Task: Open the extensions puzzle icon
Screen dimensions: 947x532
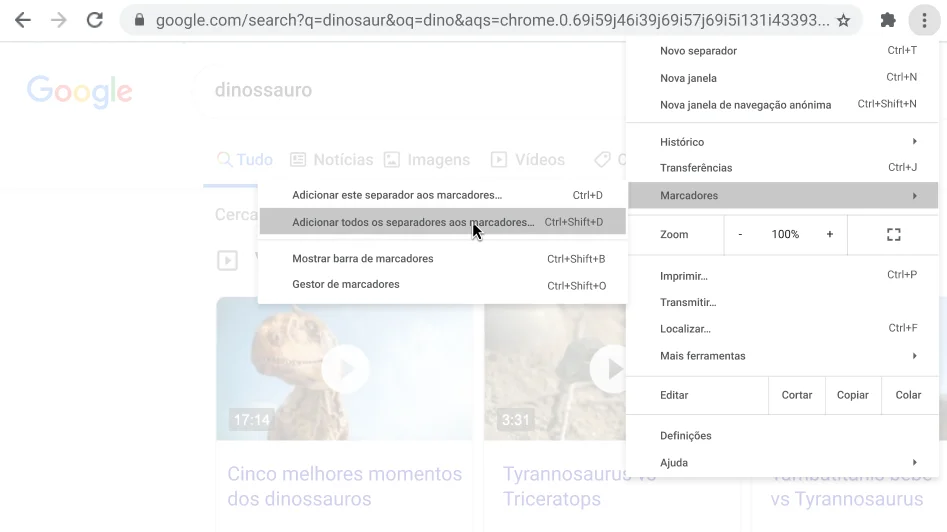Action: 887,20
